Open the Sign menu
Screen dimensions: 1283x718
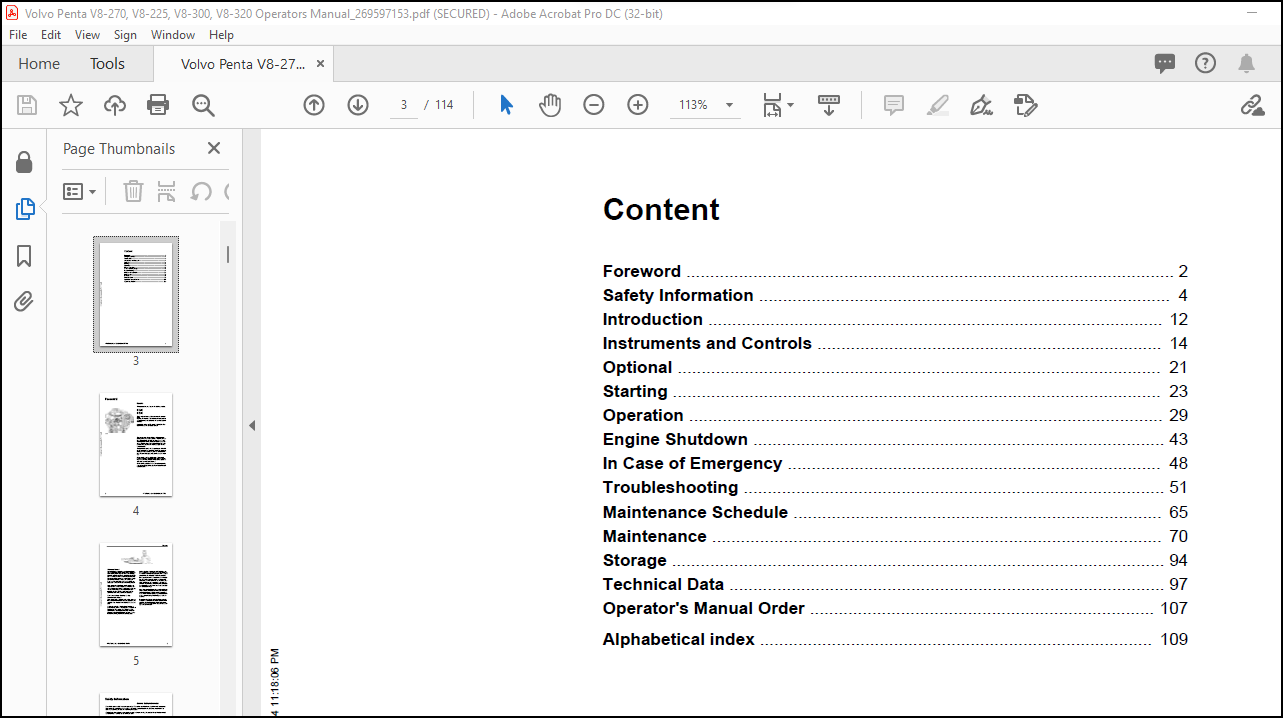coord(125,34)
